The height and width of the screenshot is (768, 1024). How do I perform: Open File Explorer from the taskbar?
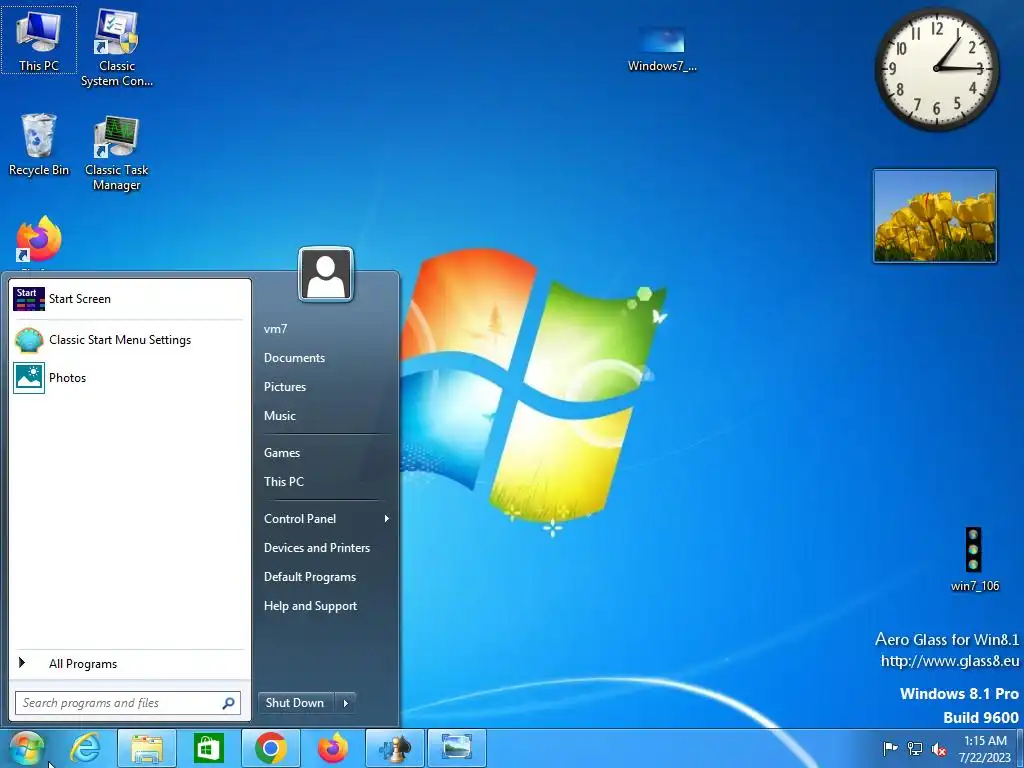[x=147, y=748]
